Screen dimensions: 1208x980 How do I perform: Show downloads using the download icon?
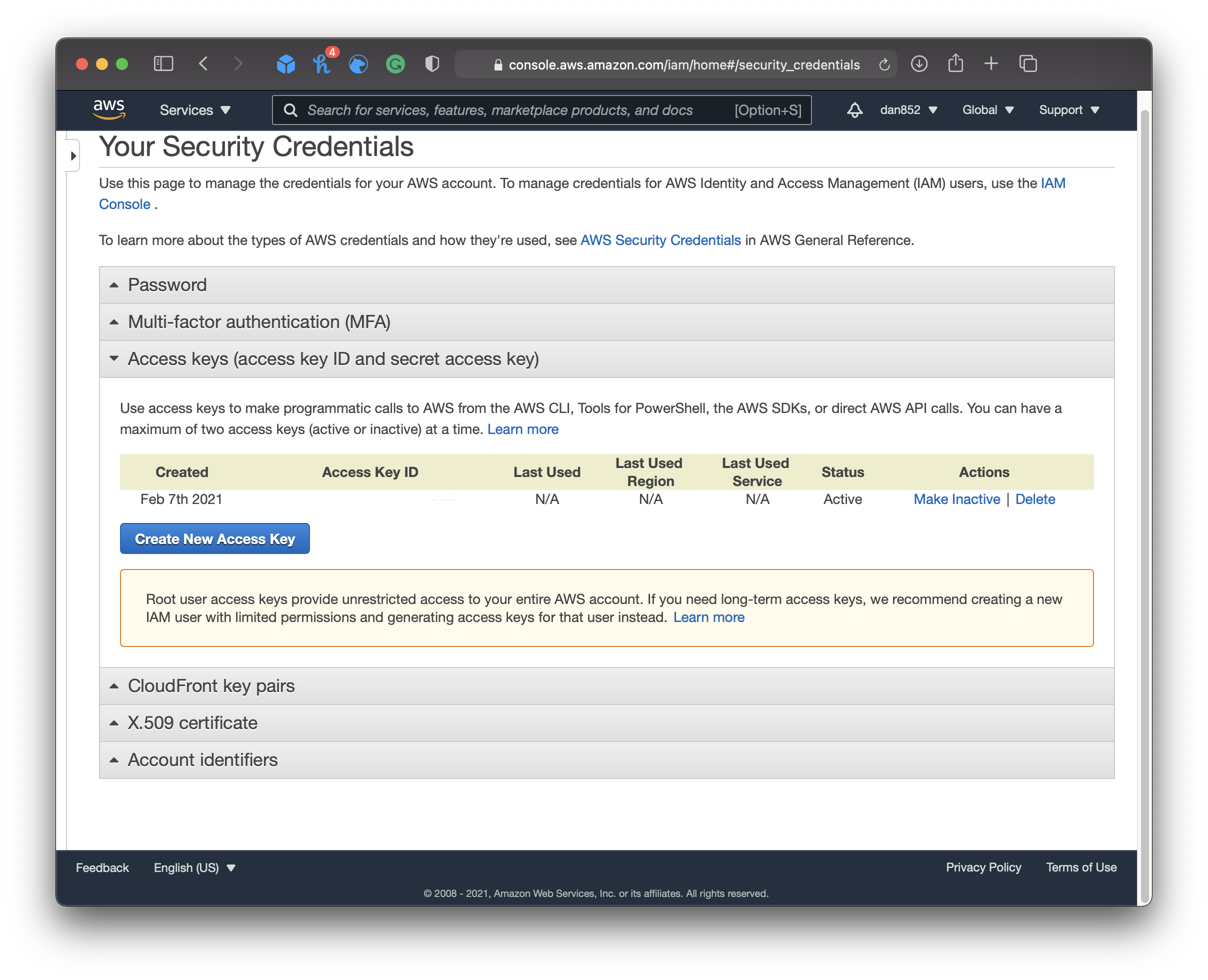click(919, 64)
